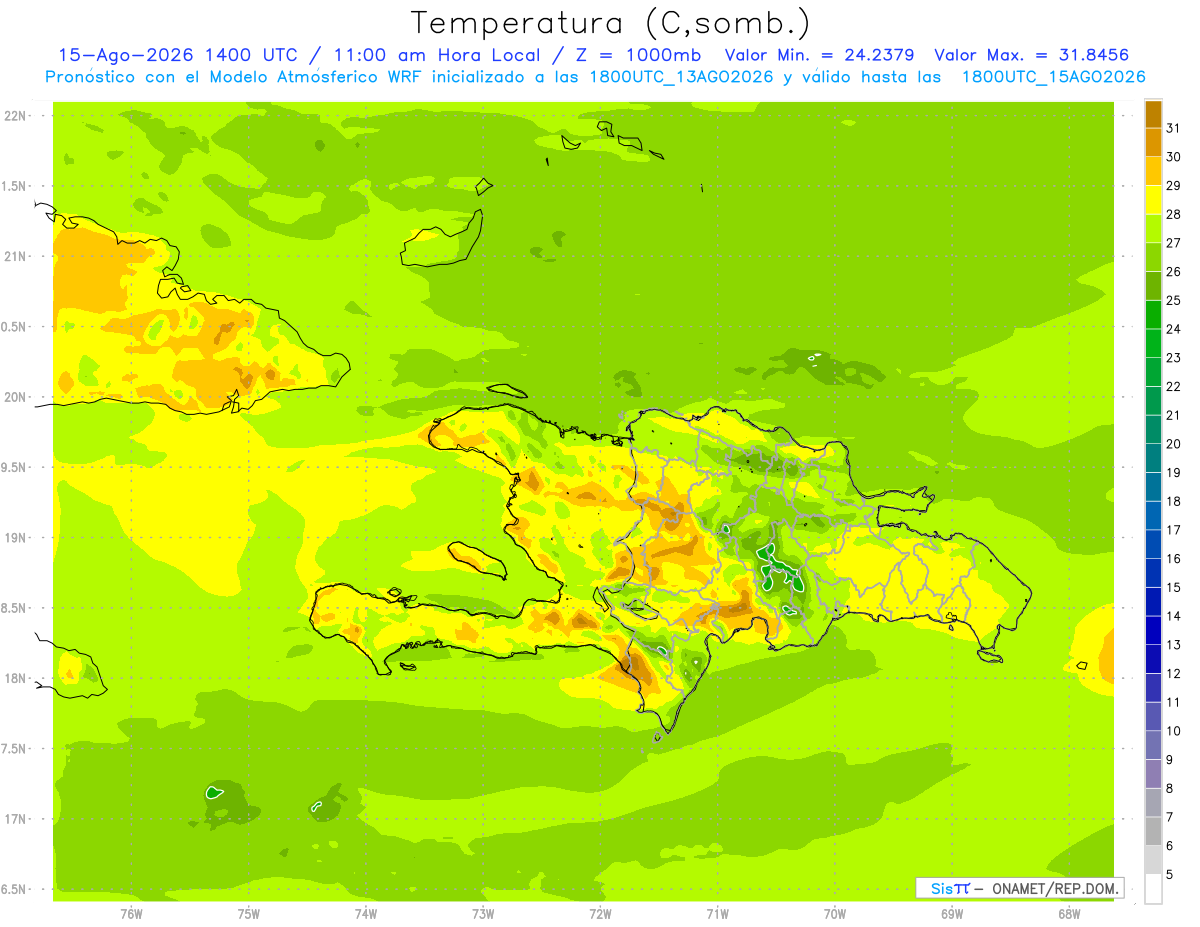Click the '22N' latitude label
1200x927 pixels.
(x=15, y=116)
